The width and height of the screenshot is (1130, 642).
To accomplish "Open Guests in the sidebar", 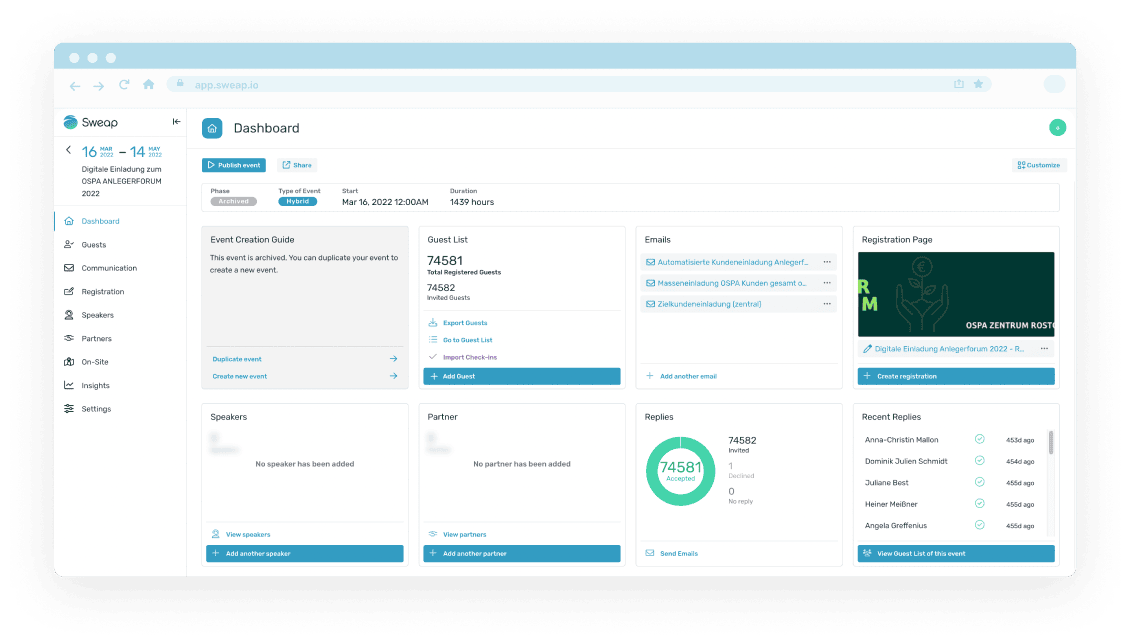I will pyautogui.click(x=94, y=245).
